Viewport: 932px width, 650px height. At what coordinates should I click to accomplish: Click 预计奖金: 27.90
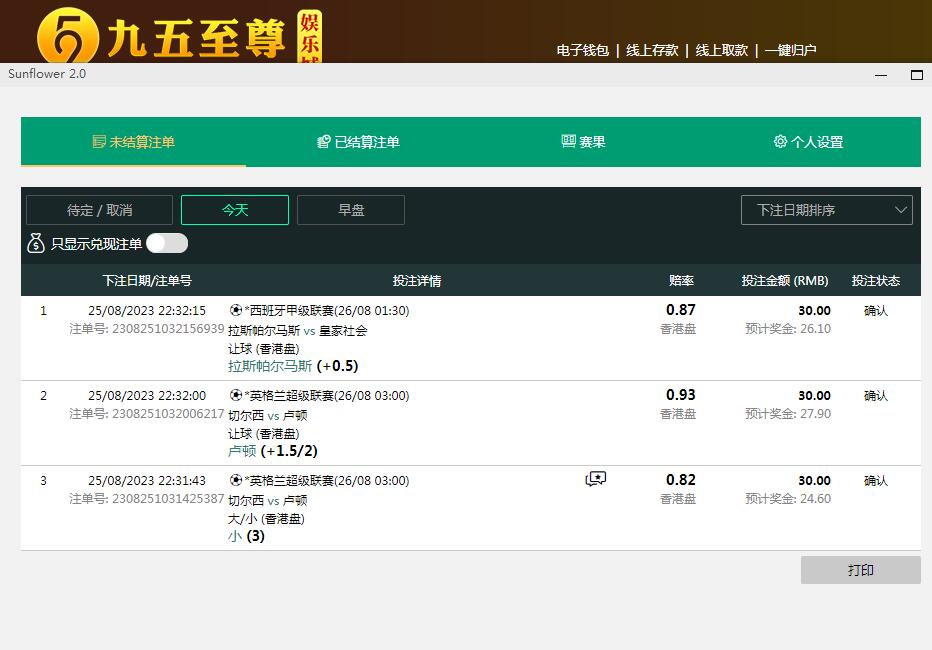coord(788,414)
